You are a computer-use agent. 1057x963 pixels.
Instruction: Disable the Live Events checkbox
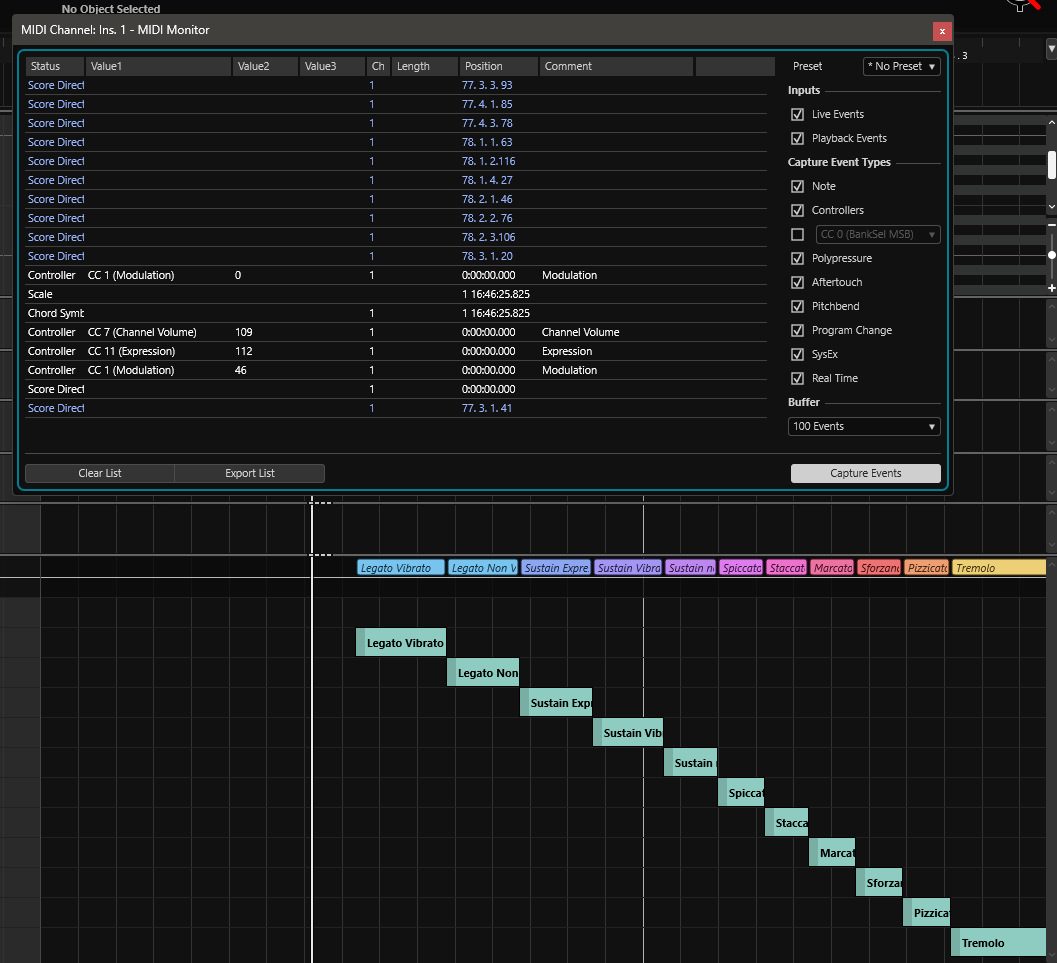(x=797, y=115)
